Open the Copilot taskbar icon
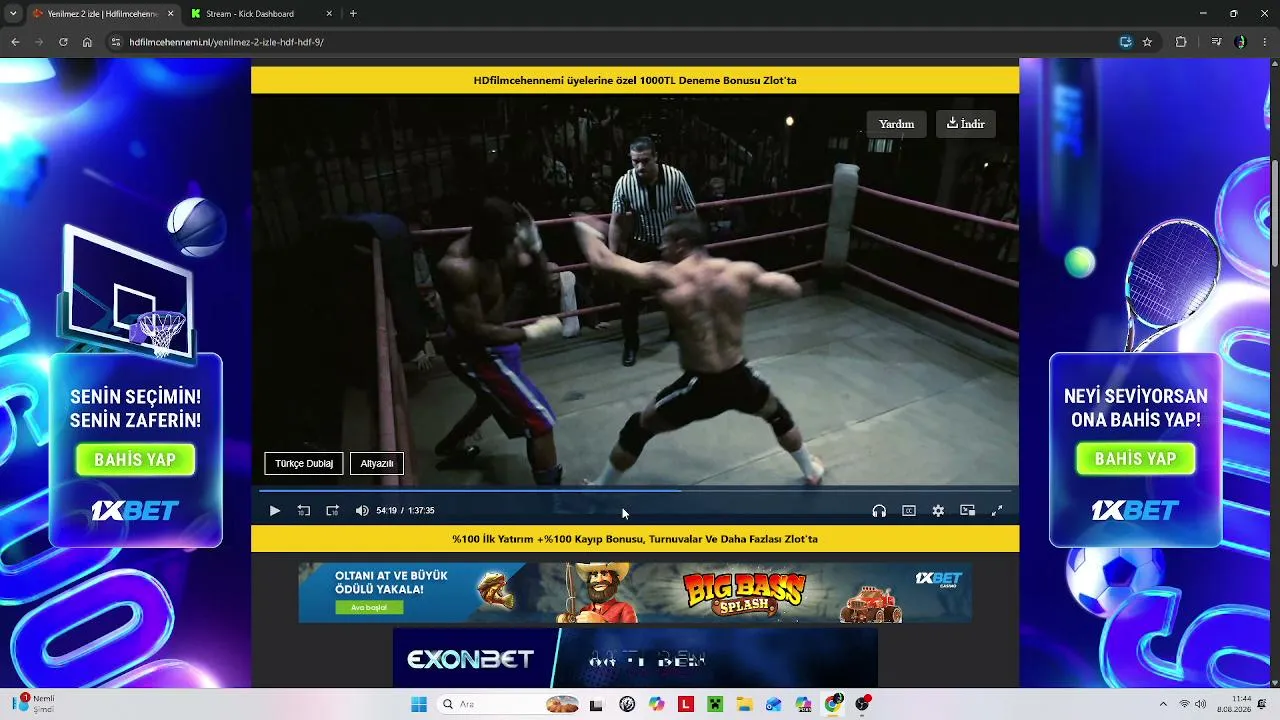Screen dimensions: 1280x720 (656, 704)
